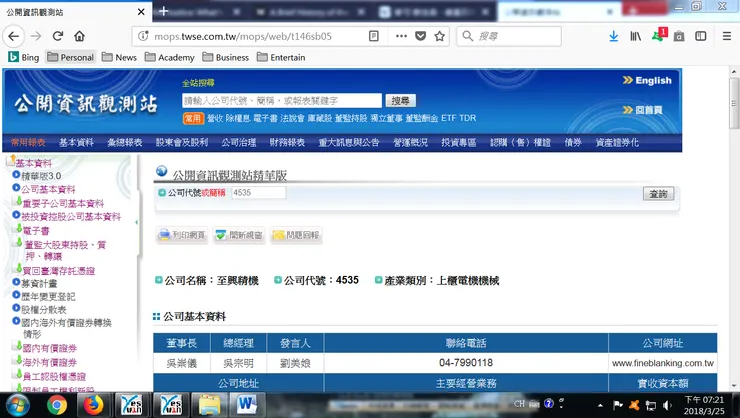Open file explorer folder in taskbar
The height and width of the screenshot is (418, 740).
210,405
